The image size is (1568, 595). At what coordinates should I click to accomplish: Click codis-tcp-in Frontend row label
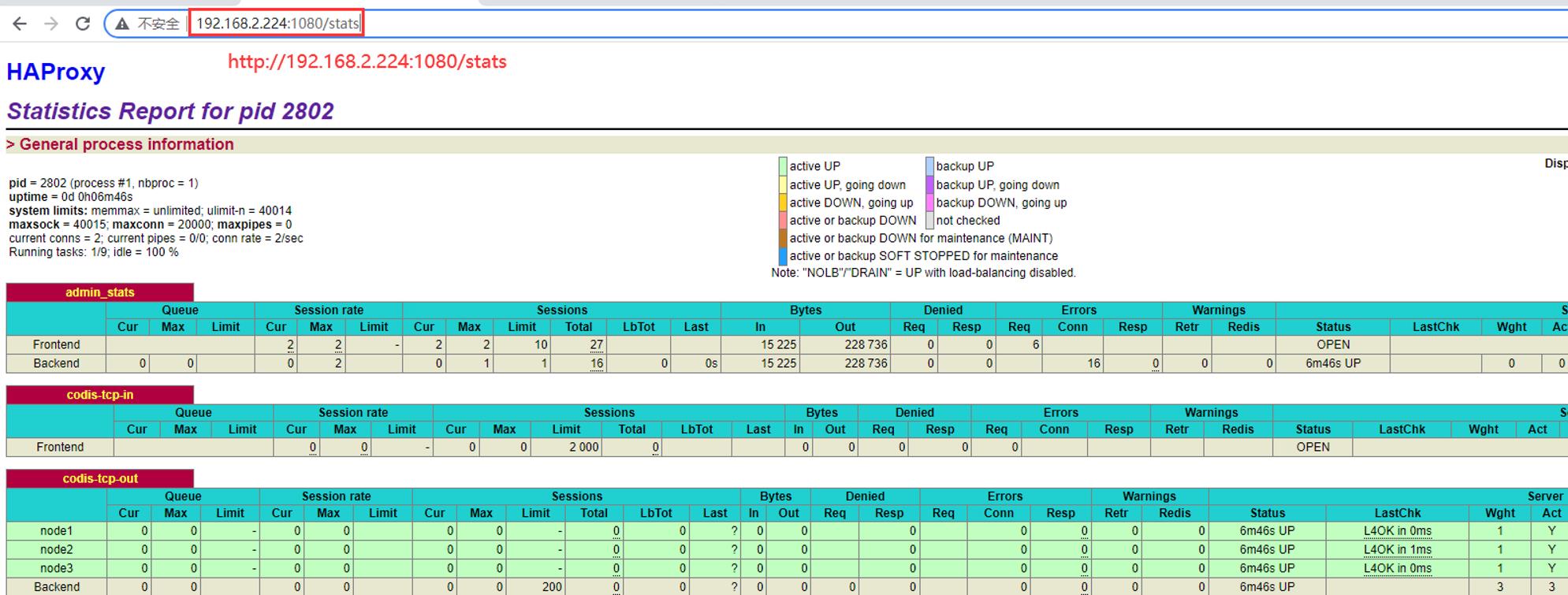pos(60,448)
